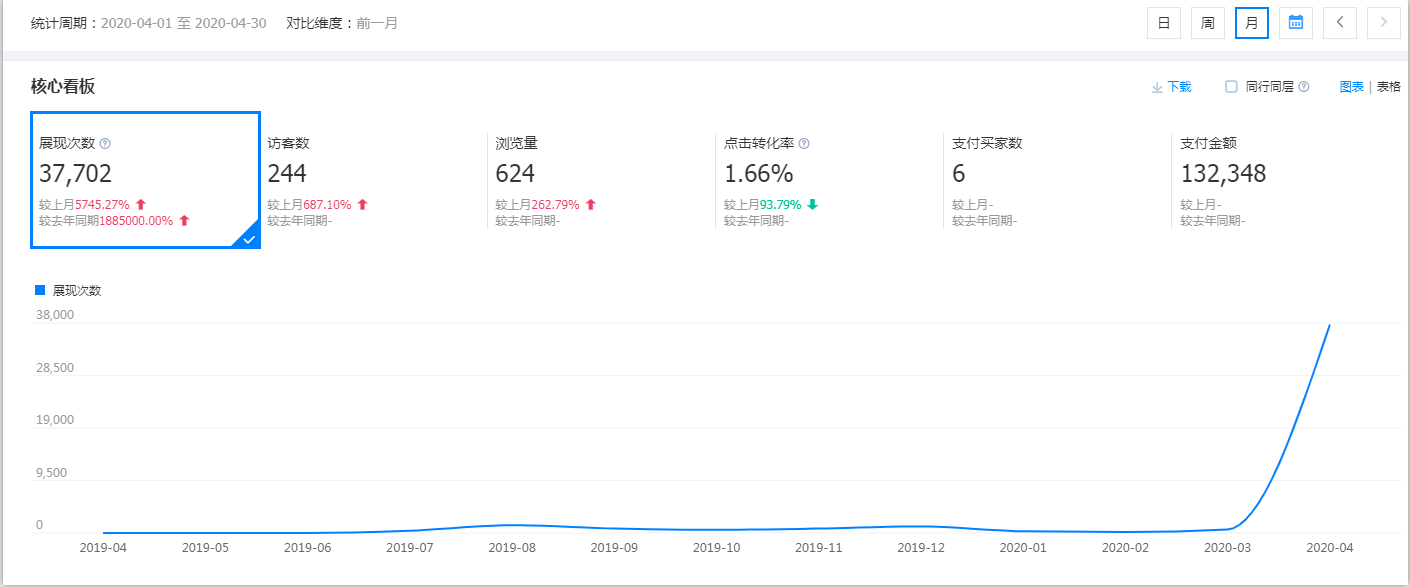Click the blue 展现次数 legend square

pos(40,290)
